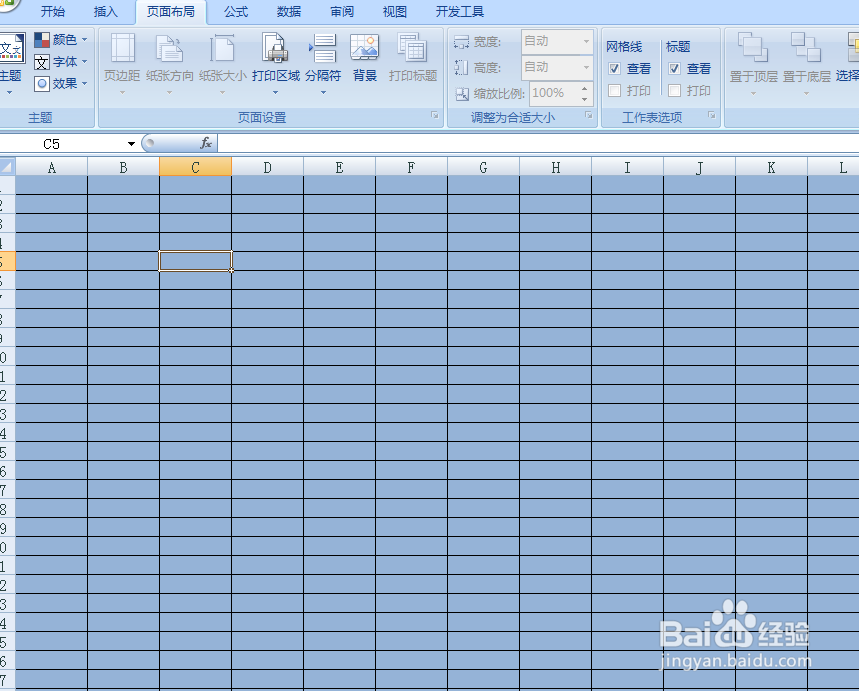Open the 页边距 margins tool
The image size is (859, 691).
click(123, 63)
